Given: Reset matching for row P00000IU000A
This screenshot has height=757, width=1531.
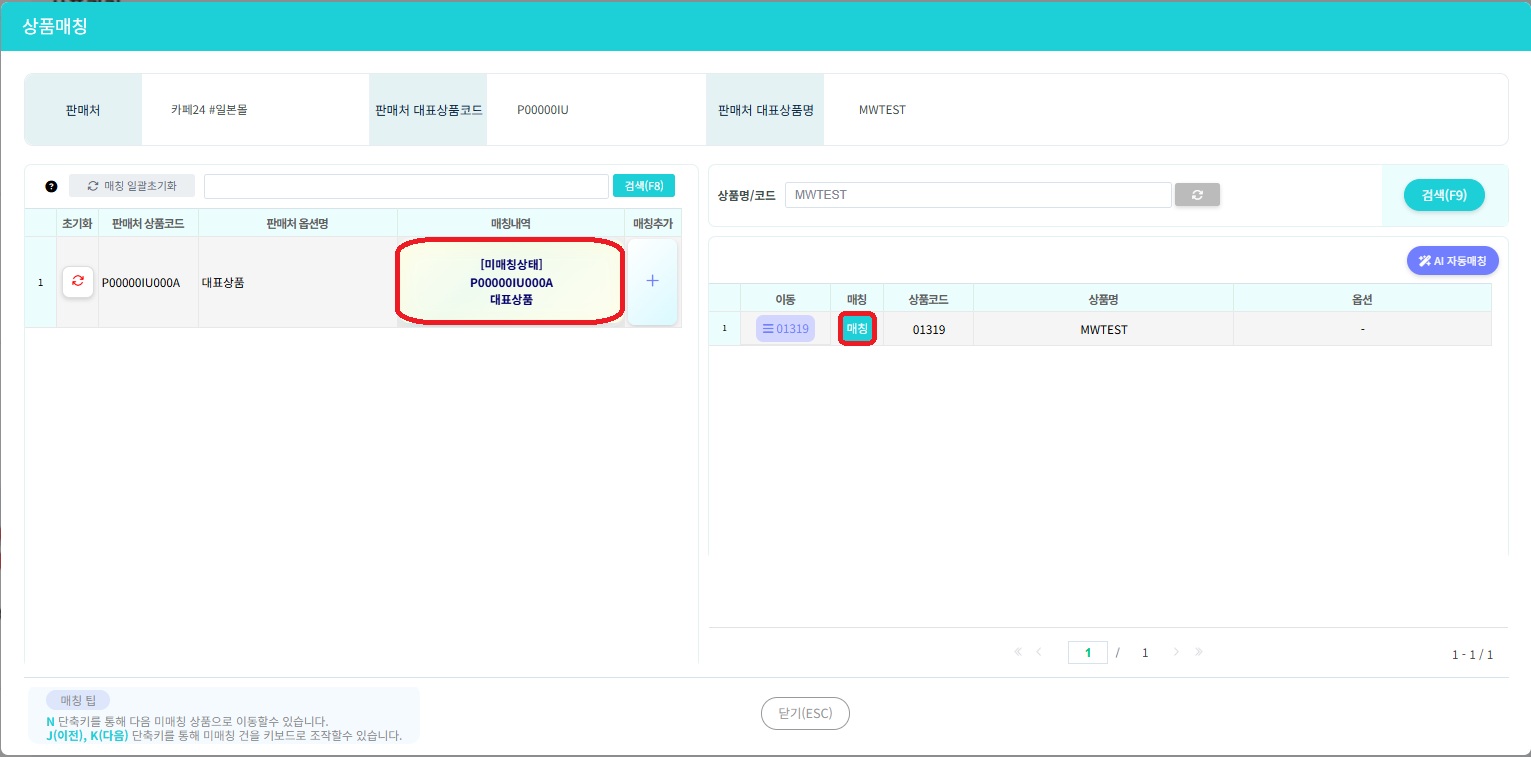Looking at the screenshot, I should coord(78,282).
